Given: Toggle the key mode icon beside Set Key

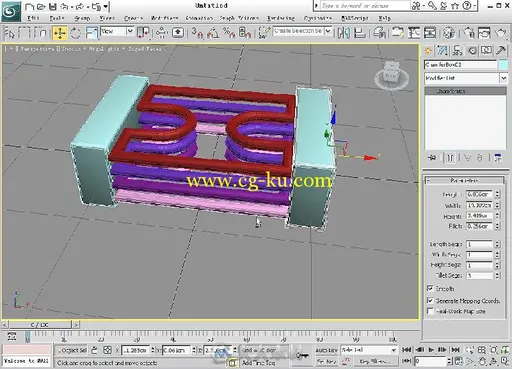Looking at the screenshot, I should pyautogui.click(x=346, y=361).
